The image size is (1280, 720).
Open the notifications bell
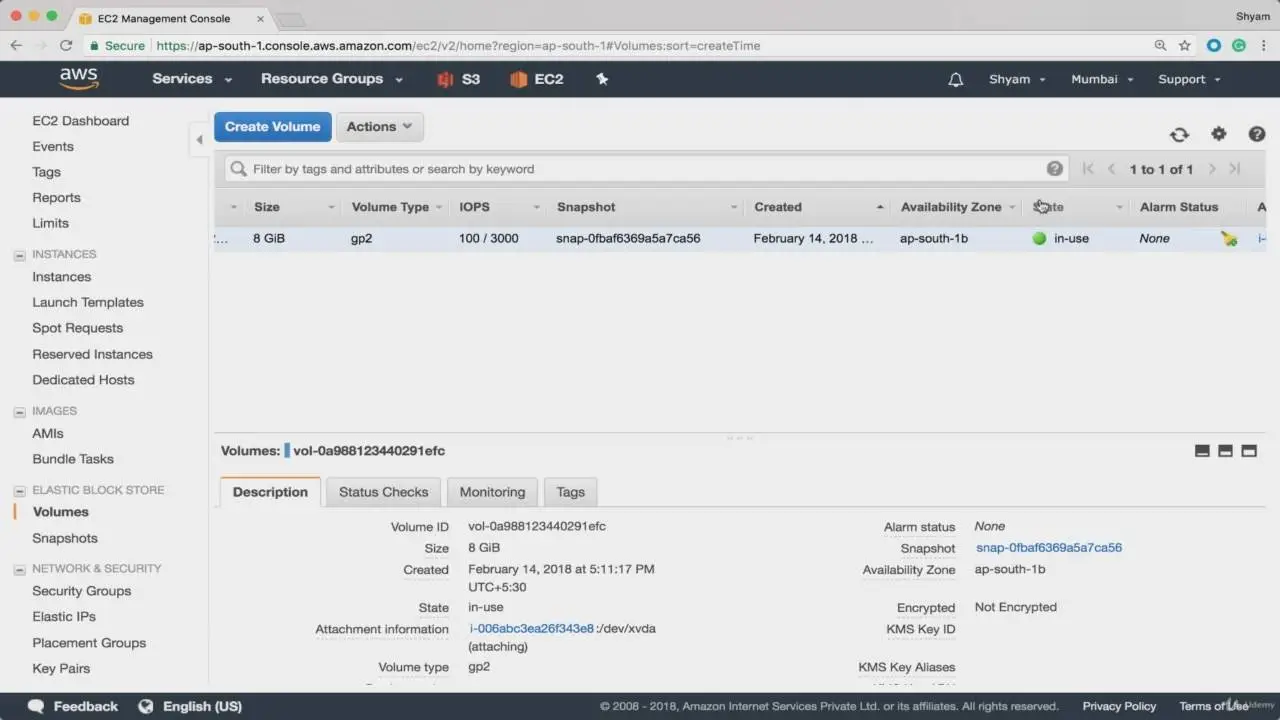tap(955, 80)
